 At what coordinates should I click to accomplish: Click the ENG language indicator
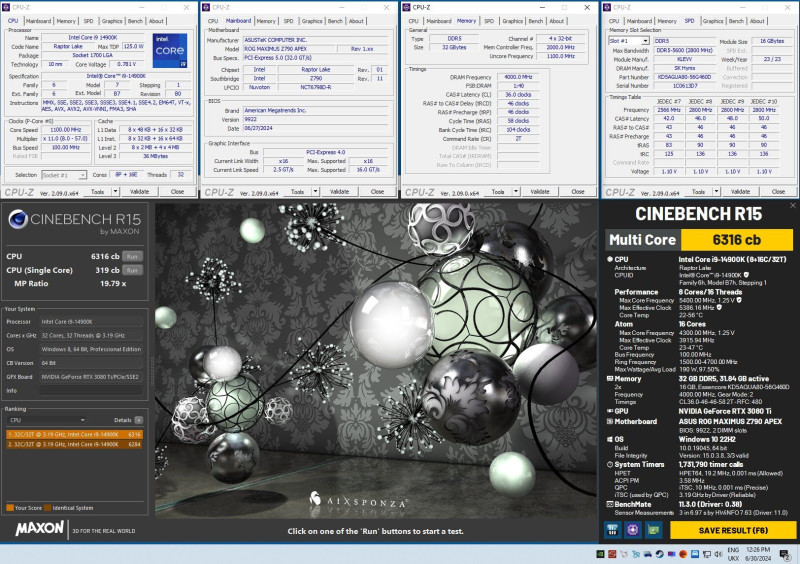(733, 550)
